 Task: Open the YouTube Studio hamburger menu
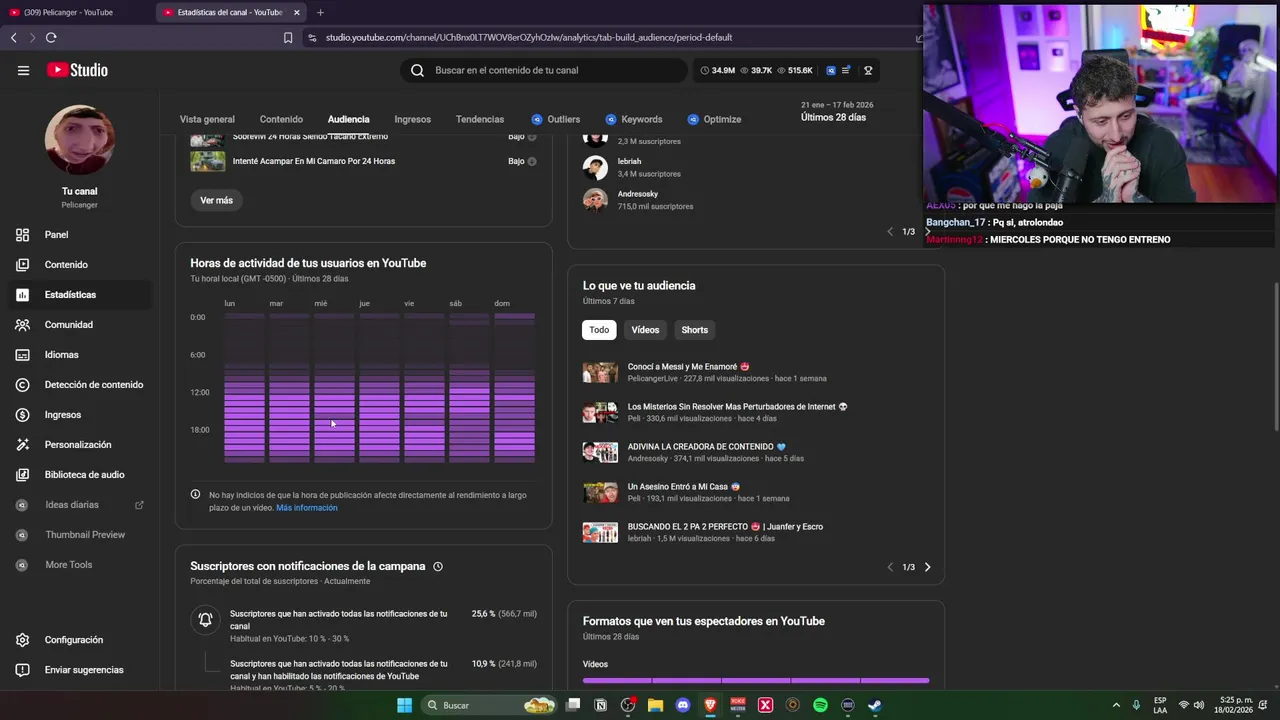tap(23, 70)
